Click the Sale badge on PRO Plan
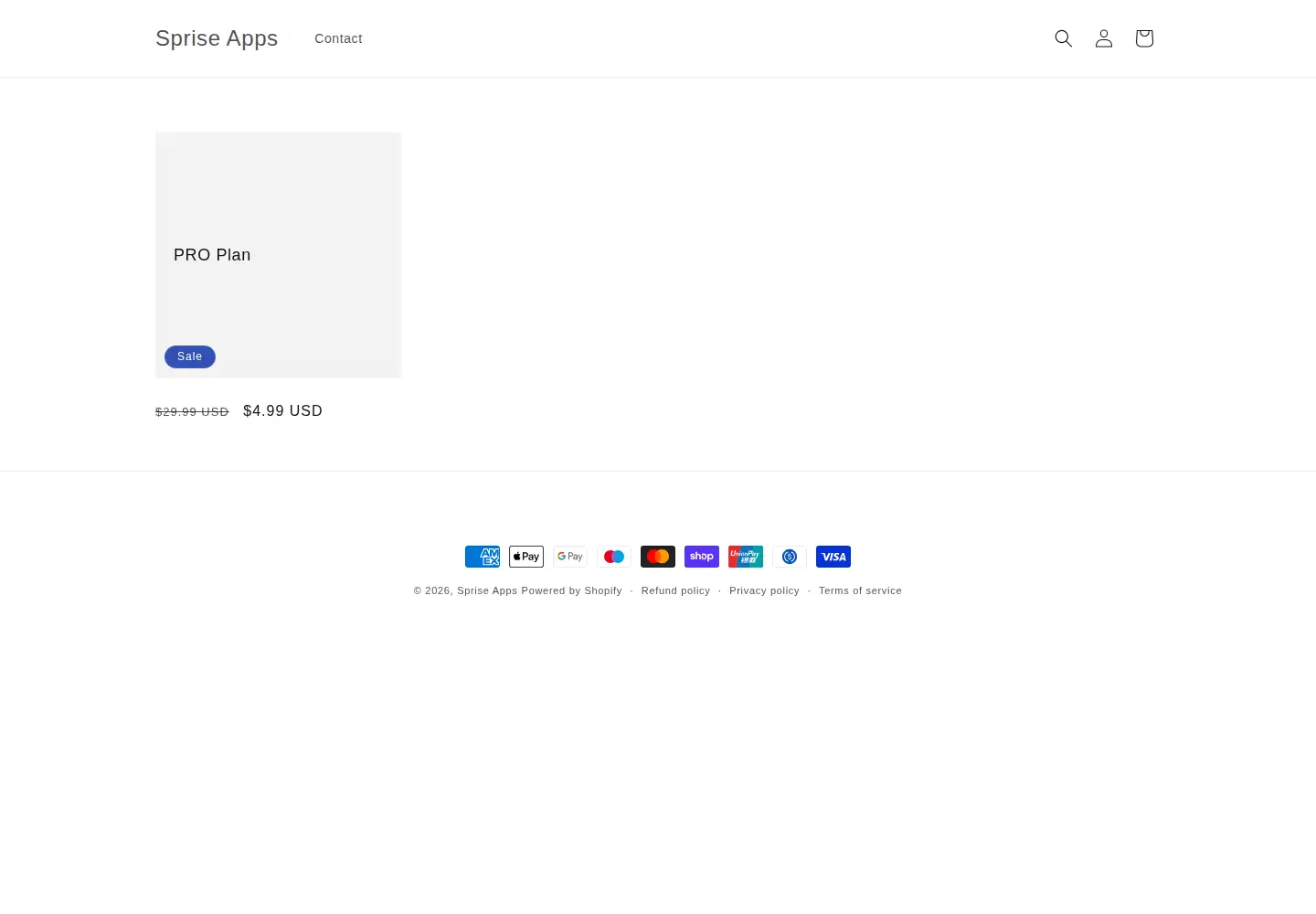The image size is (1316, 914). pos(190,356)
